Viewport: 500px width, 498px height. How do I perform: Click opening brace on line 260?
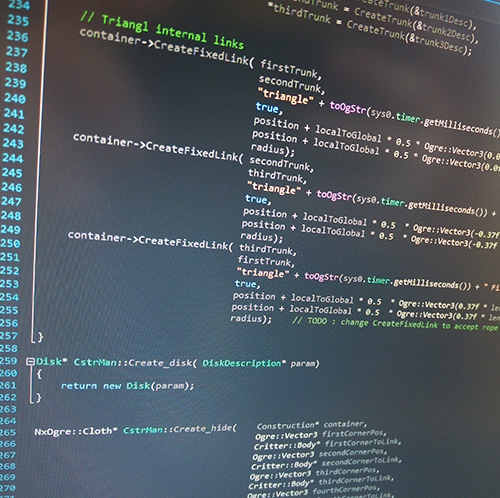tap(39, 374)
